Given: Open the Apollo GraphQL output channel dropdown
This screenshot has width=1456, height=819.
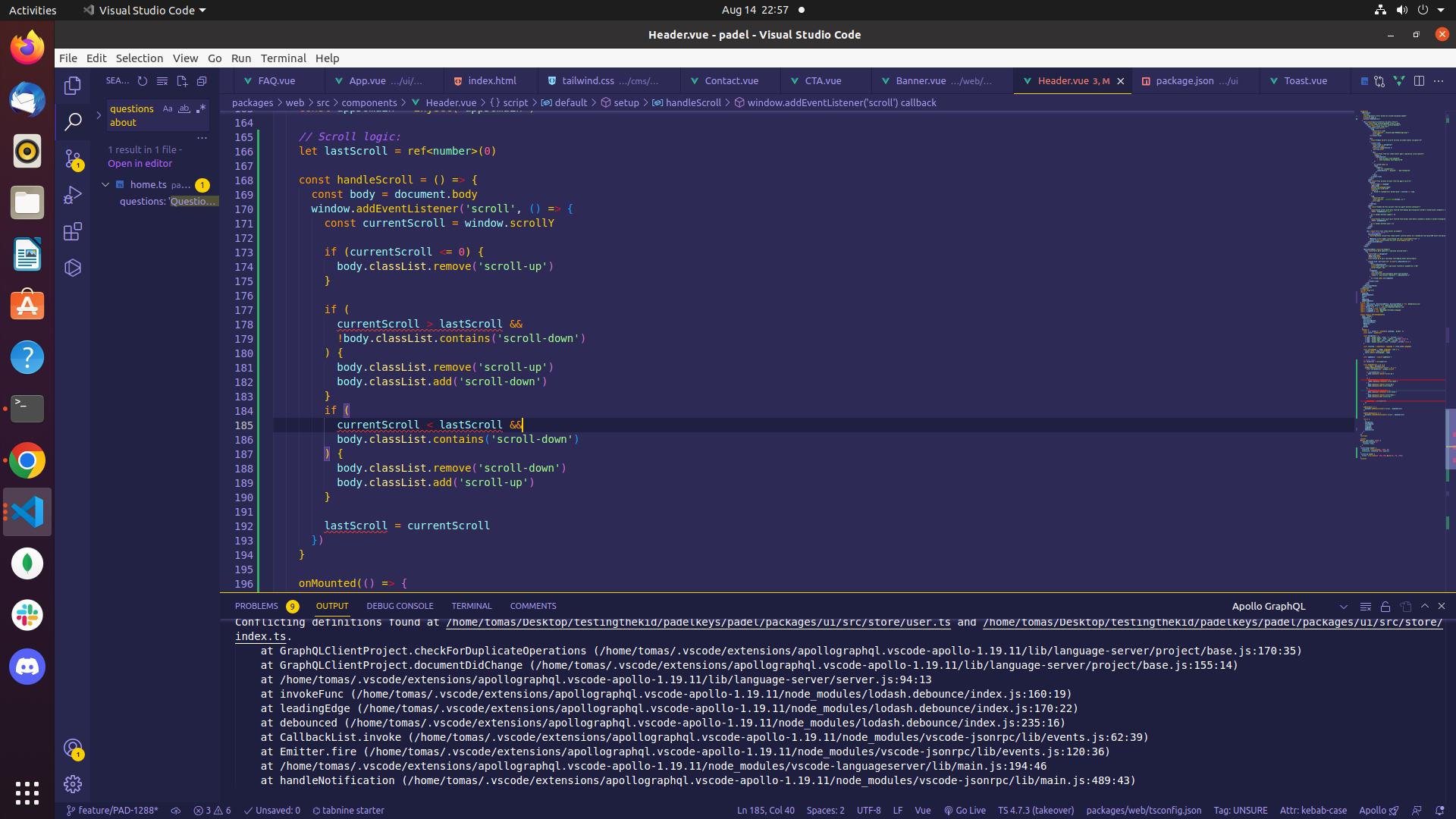Looking at the screenshot, I should point(1289,606).
